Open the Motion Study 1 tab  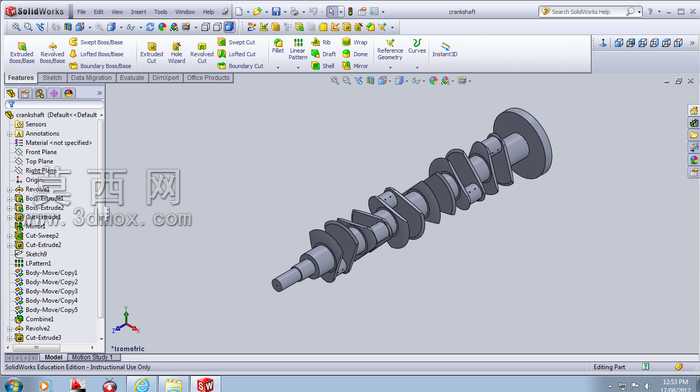pyautogui.click(x=93, y=357)
